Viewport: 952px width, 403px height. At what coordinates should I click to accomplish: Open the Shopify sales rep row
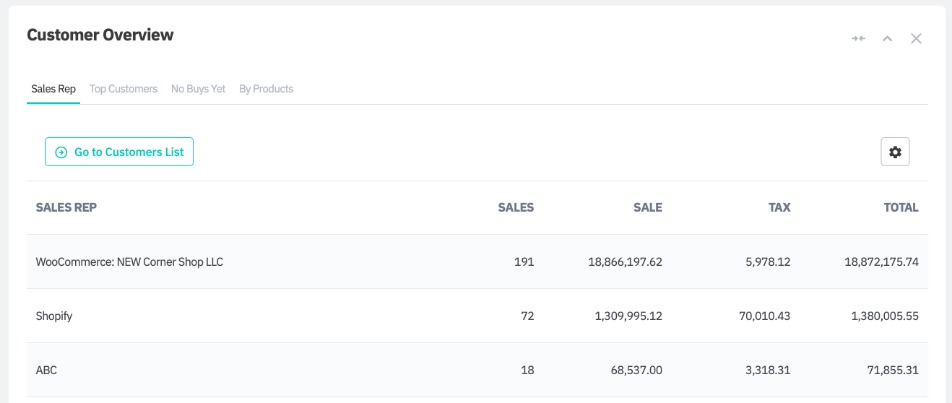coord(54,316)
